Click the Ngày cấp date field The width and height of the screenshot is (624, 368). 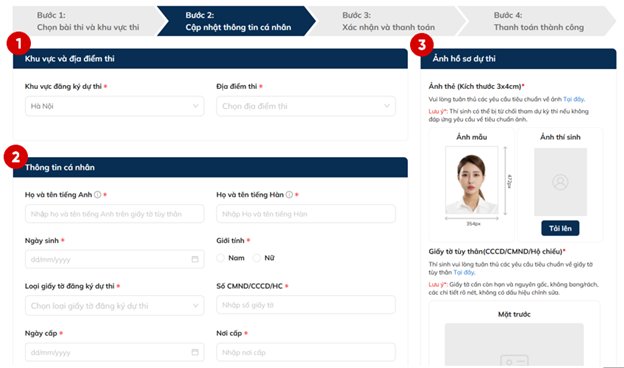coord(115,352)
